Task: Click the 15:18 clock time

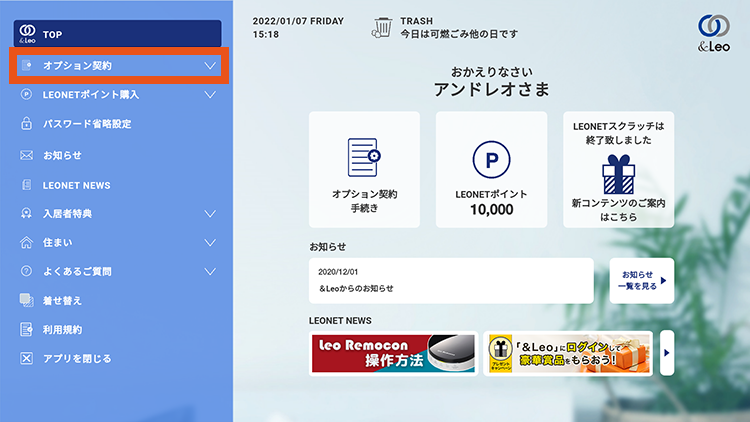Action: coord(265,34)
